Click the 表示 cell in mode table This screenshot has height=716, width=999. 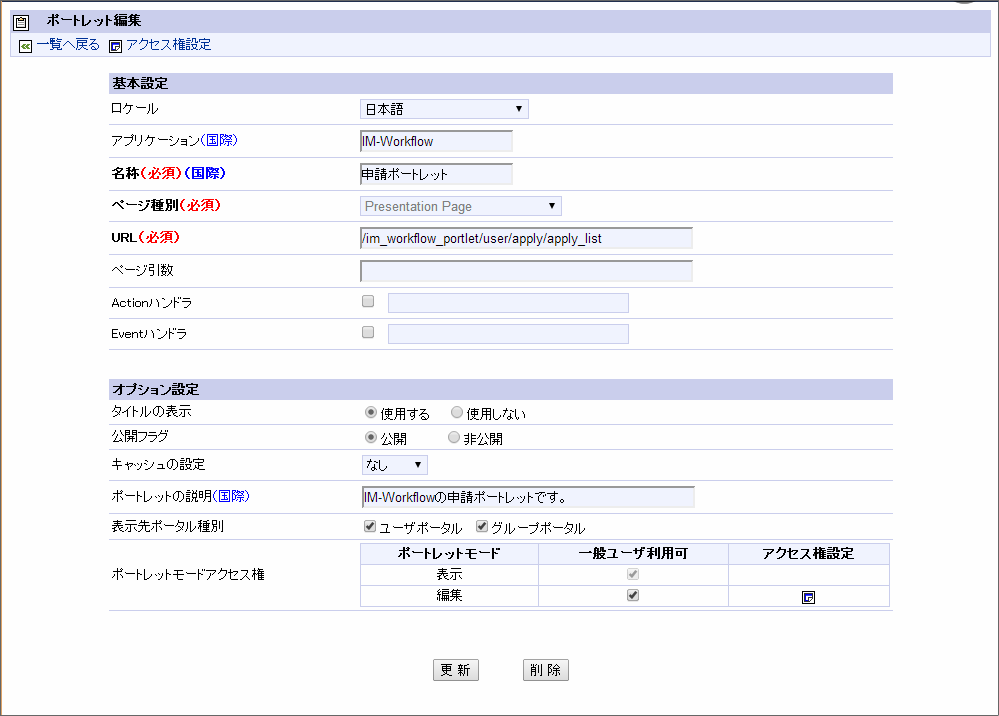[x=449, y=575]
